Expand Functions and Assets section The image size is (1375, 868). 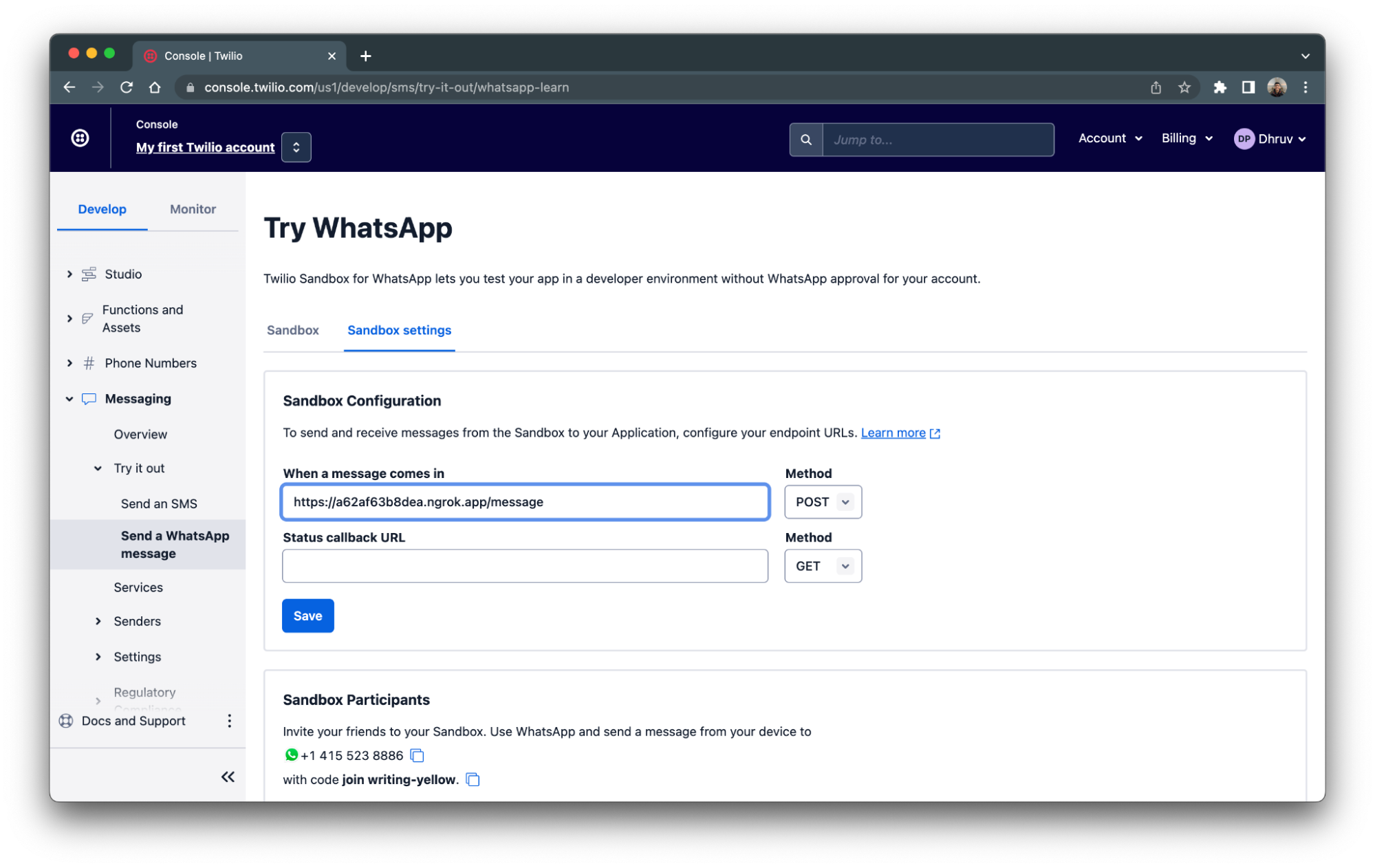pos(69,318)
